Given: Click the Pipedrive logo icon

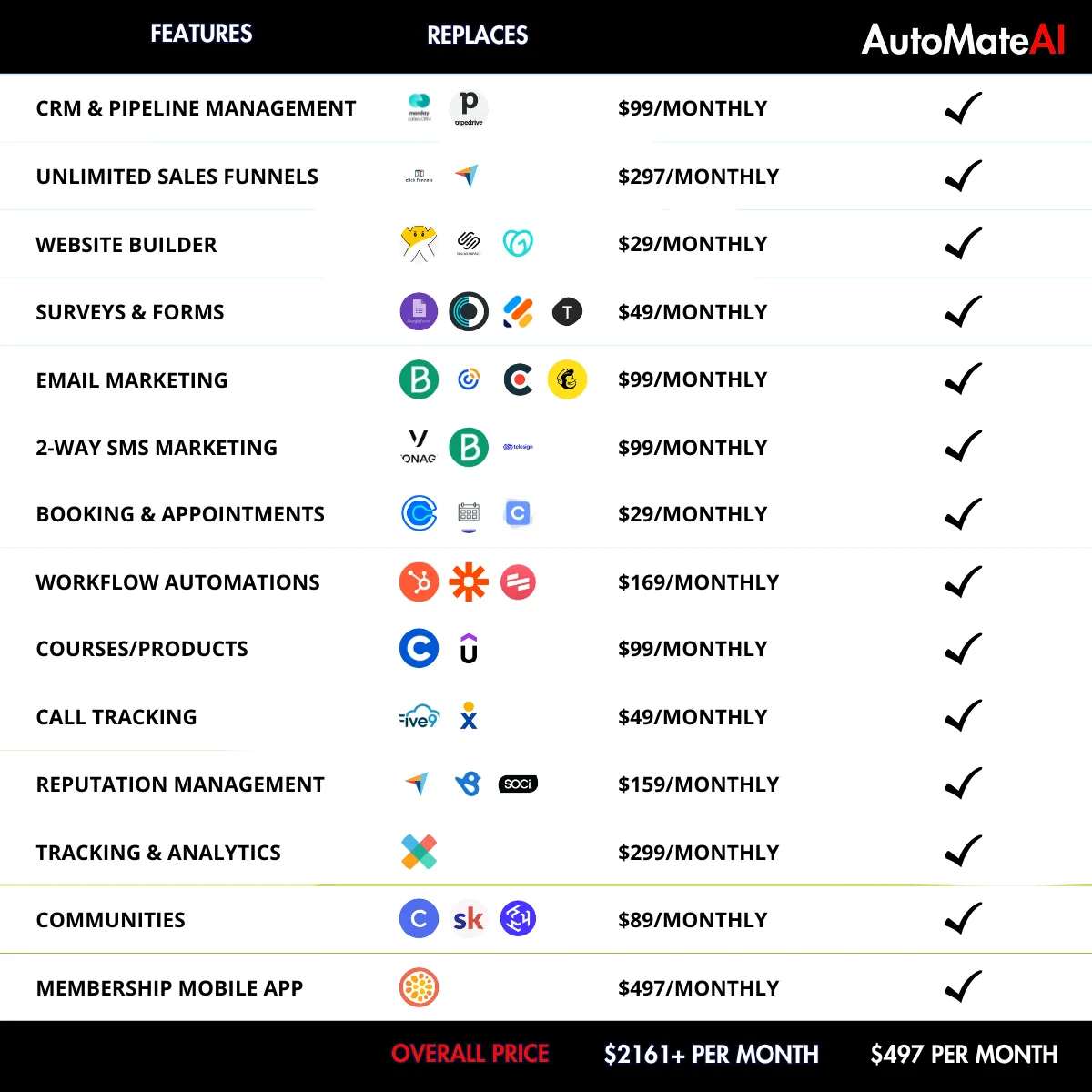Looking at the screenshot, I should pyautogui.click(x=469, y=108).
